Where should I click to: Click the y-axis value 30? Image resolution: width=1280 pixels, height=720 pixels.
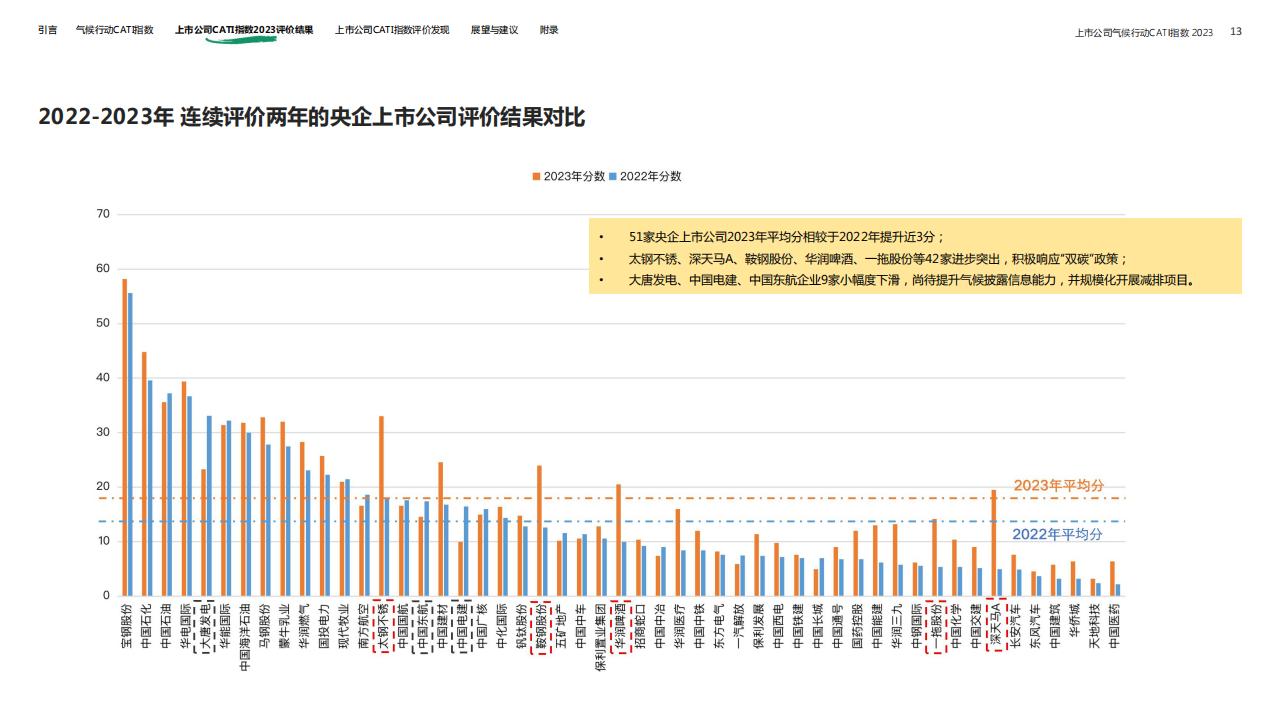coord(103,432)
